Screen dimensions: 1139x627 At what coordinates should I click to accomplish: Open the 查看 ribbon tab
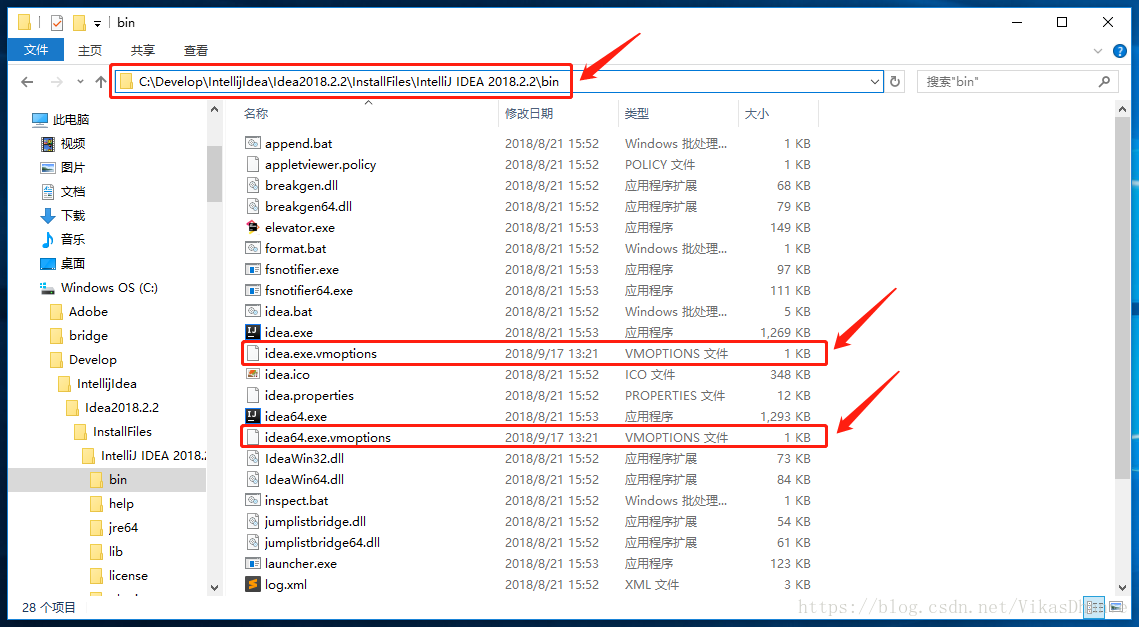(x=196, y=50)
